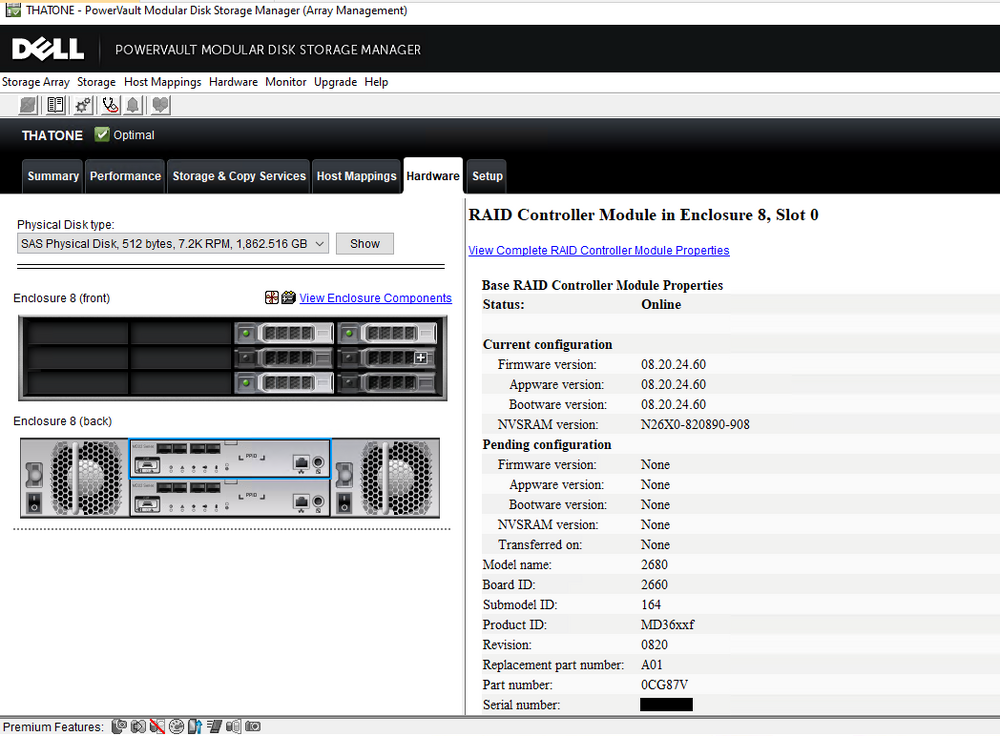Click the stethoscope toolbar icon
Screen dimensions: 1000x736
click(x=110, y=105)
